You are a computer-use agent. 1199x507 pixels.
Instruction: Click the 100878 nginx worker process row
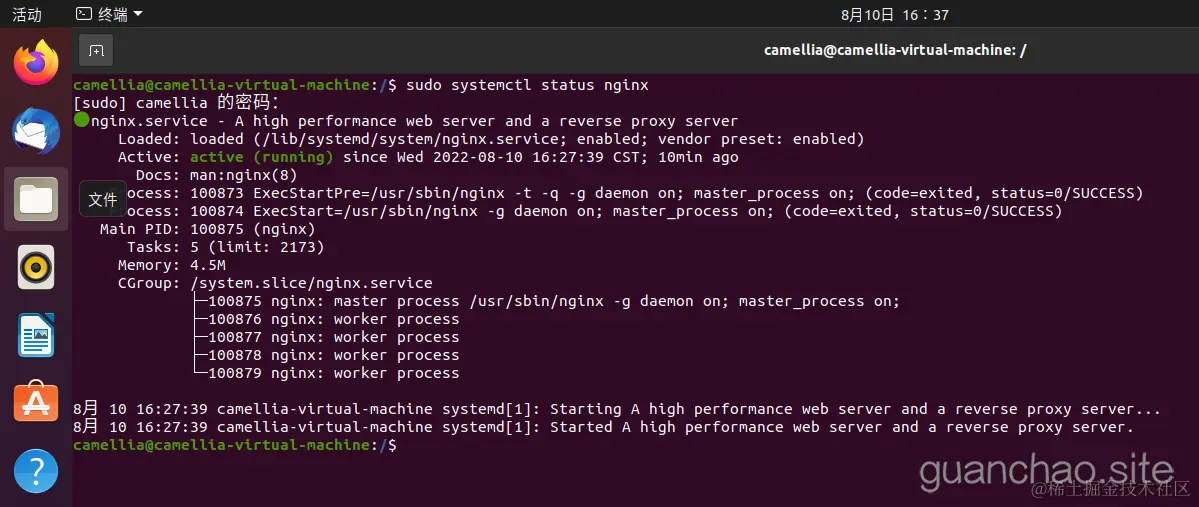327,355
